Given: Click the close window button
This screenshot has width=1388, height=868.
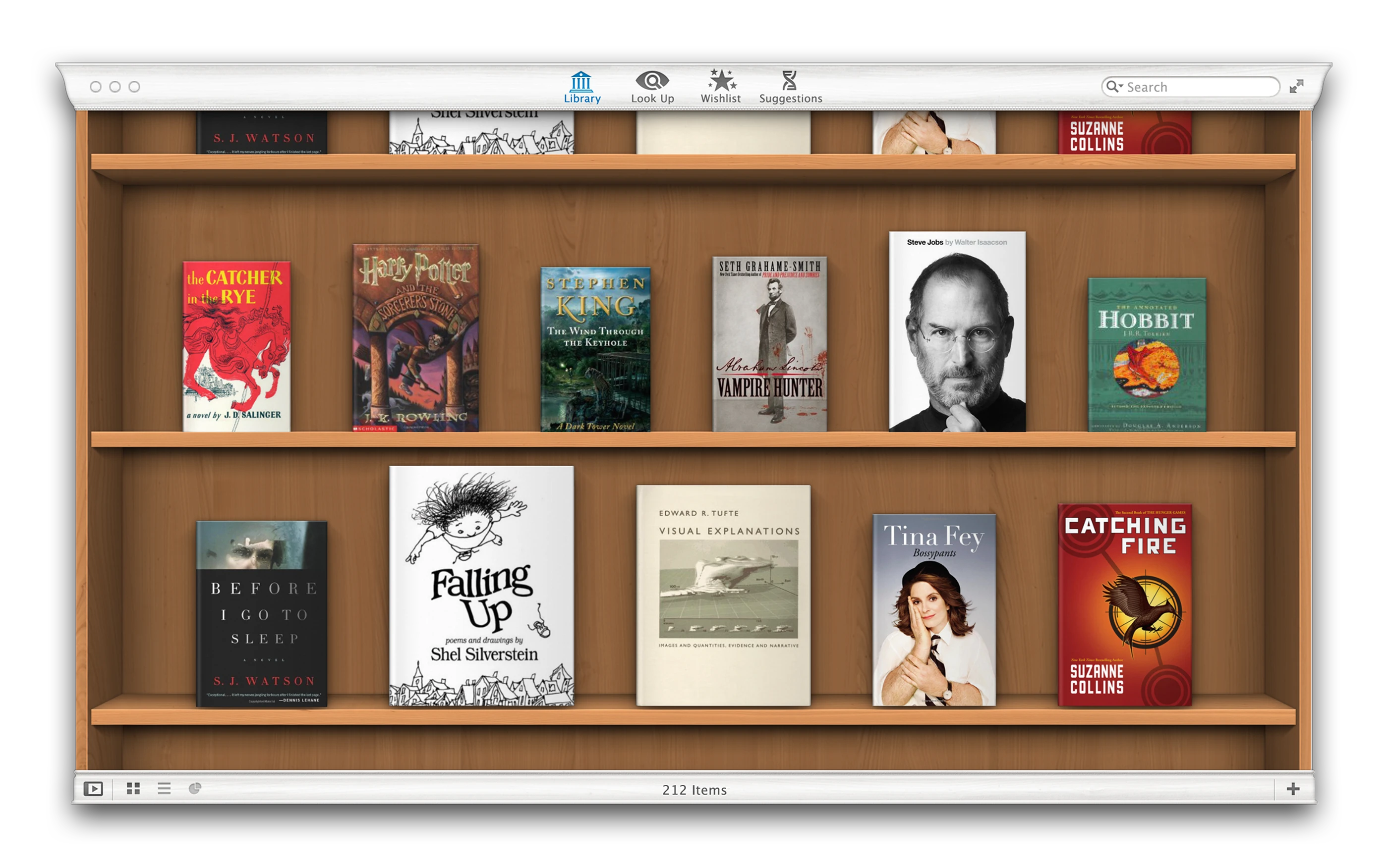Looking at the screenshot, I should [x=96, y=87].
